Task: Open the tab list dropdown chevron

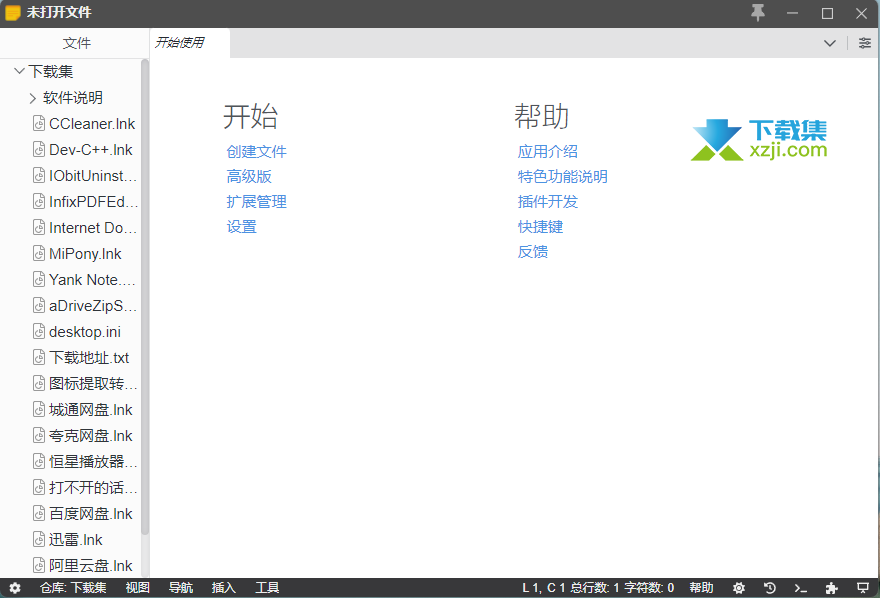Action: click(829, 43)
